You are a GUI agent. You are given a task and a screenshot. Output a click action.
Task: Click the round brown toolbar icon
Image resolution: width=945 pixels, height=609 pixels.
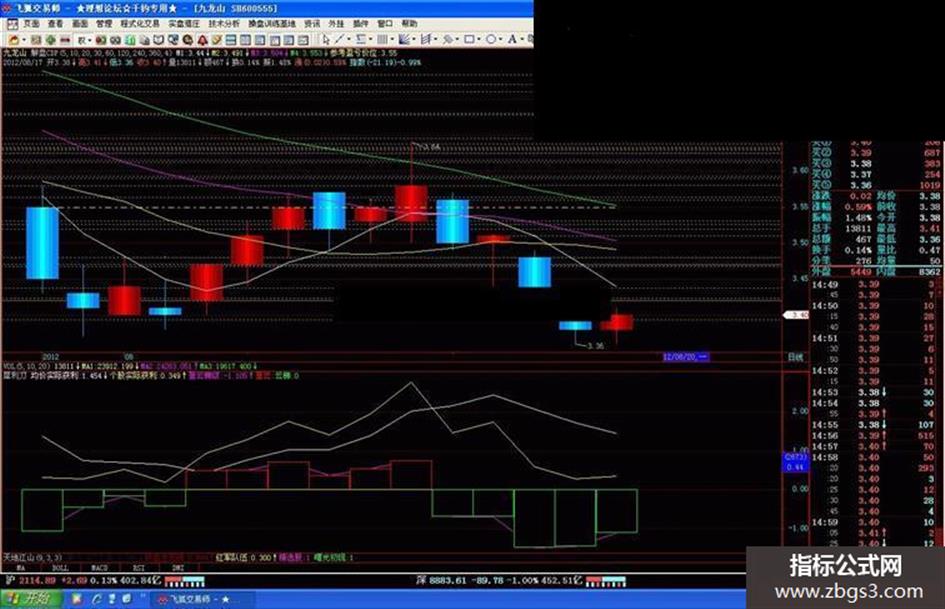point(187,40)
